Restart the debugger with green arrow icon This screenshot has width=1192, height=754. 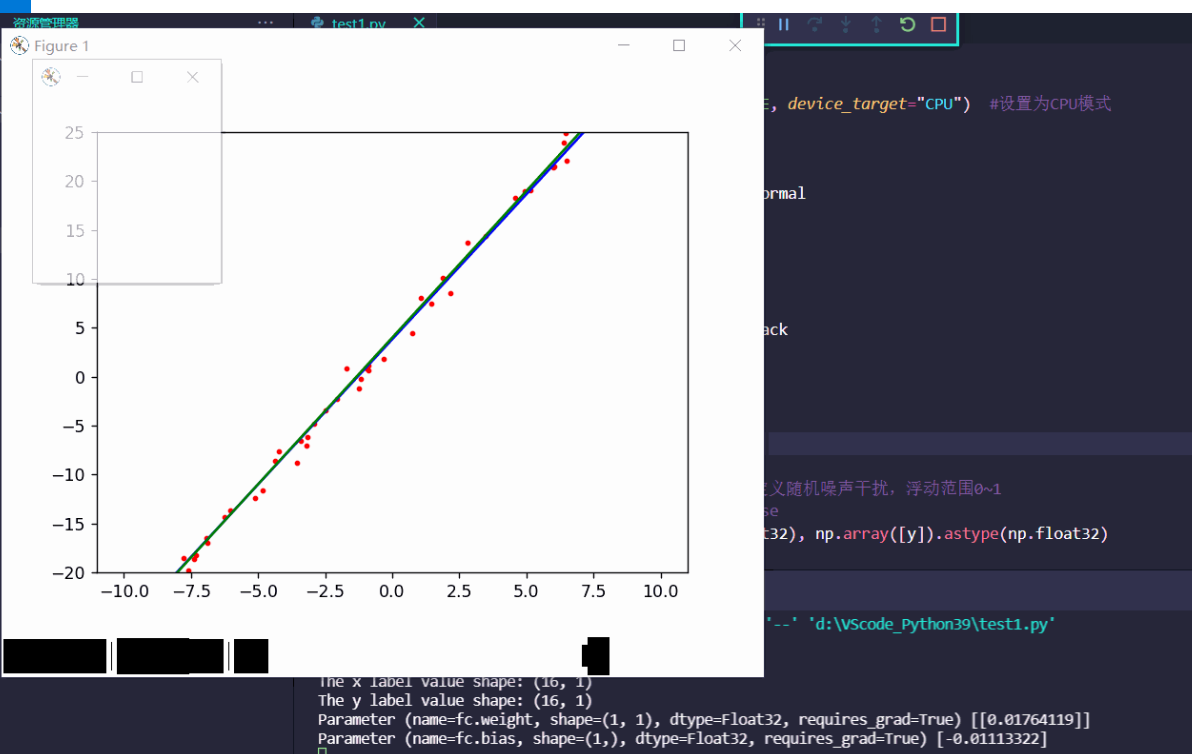tap(907, 24)
